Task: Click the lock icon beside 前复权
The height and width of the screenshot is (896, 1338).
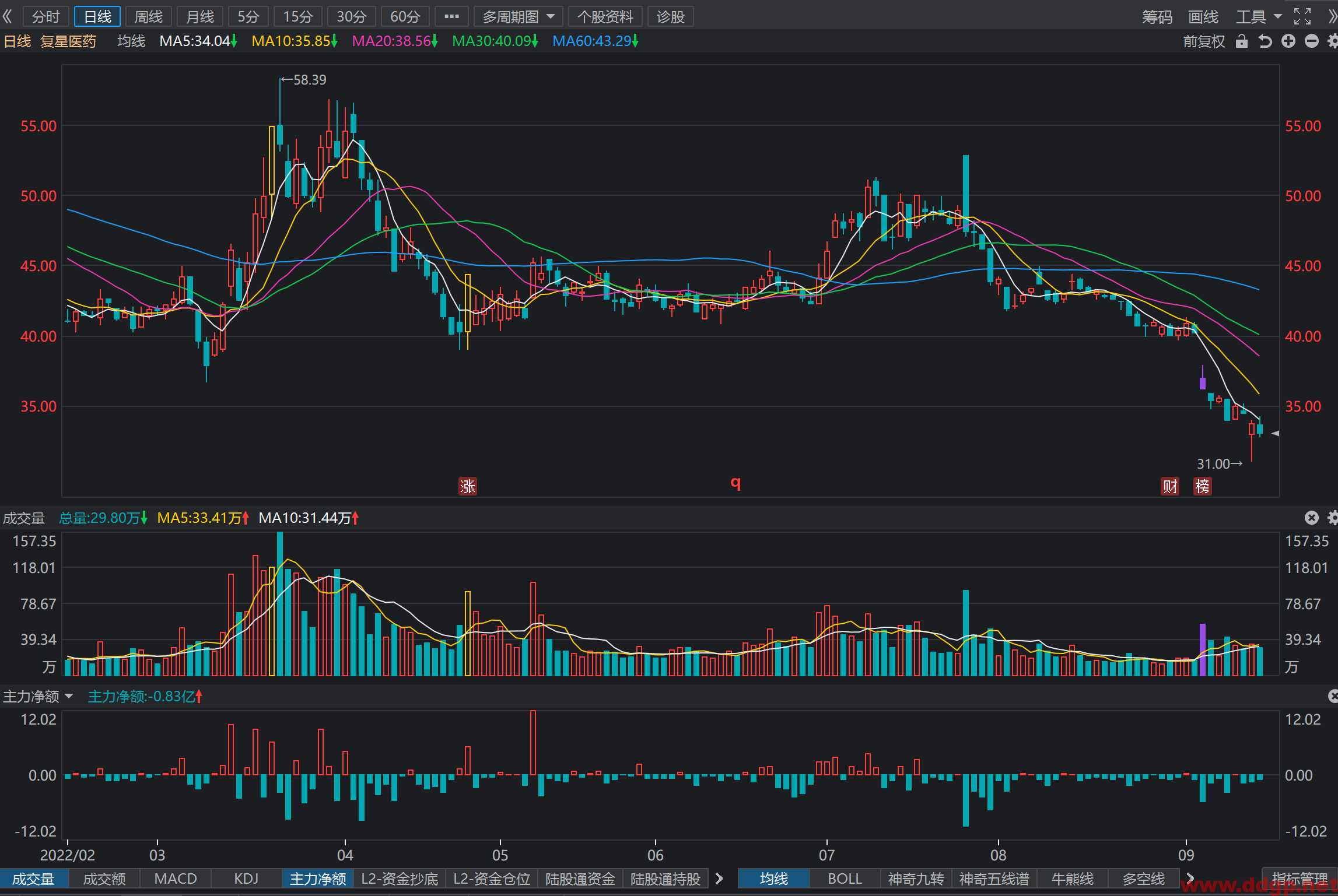Action: tap(1242, 41)
